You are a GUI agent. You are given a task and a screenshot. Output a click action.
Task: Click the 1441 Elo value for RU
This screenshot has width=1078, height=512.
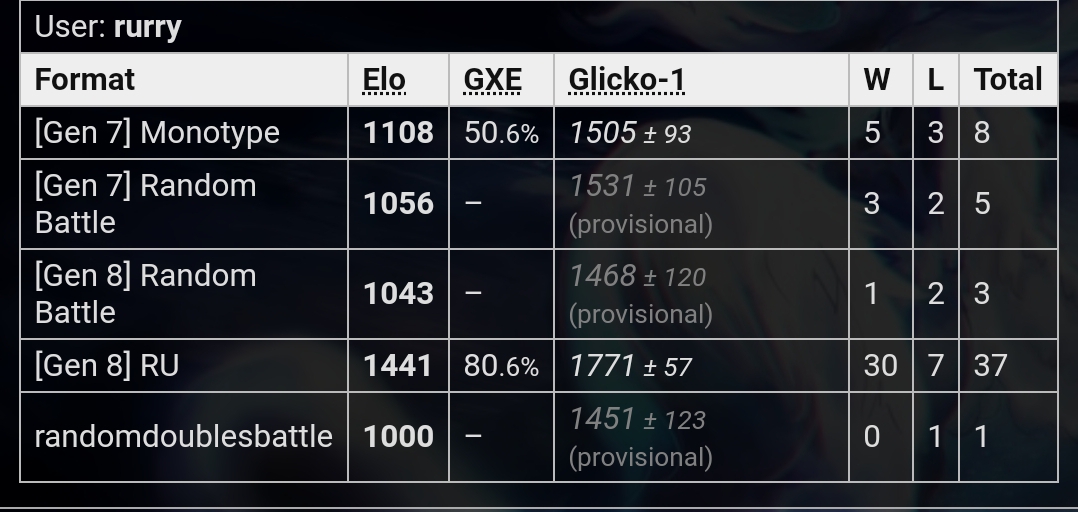click(x=398, y=366)
